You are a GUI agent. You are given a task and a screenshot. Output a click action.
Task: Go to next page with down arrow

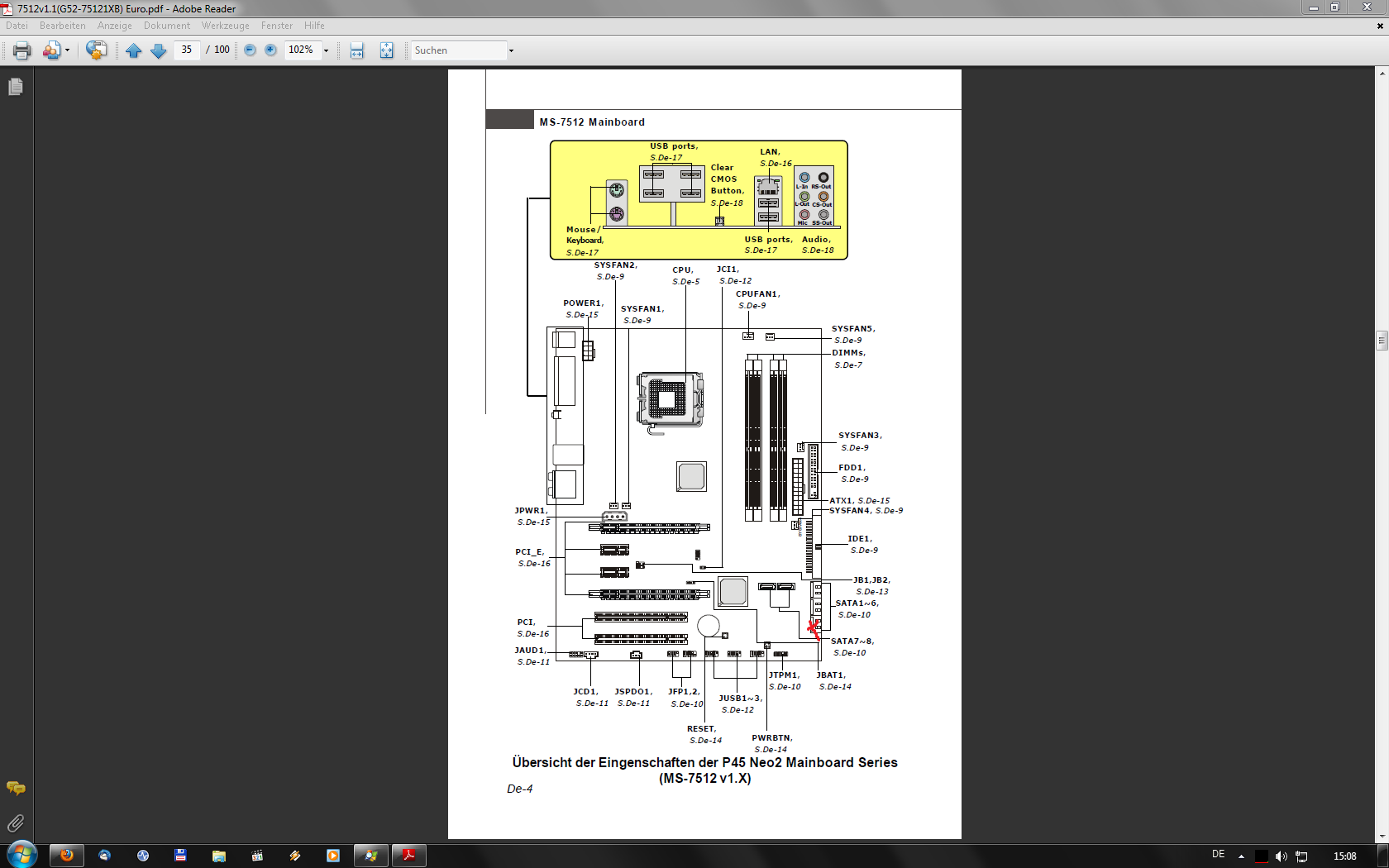tap(159, 50)
